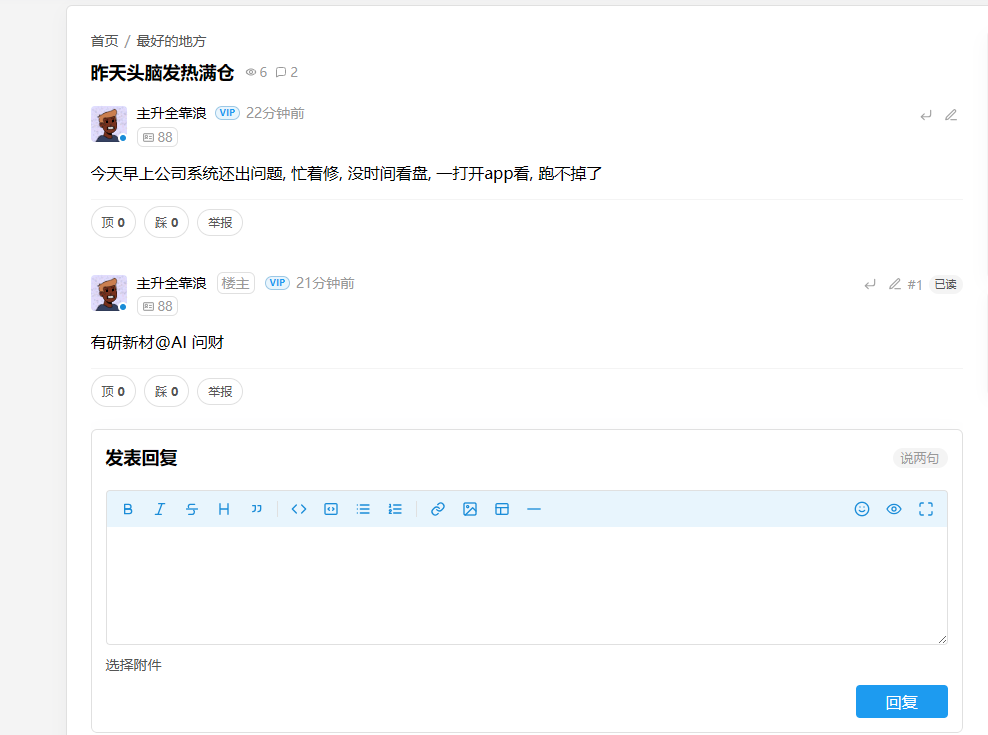Upvote second post with 顶 button
Image resolution: width=988 pixels, height=735 pixels.
point(113,391)
